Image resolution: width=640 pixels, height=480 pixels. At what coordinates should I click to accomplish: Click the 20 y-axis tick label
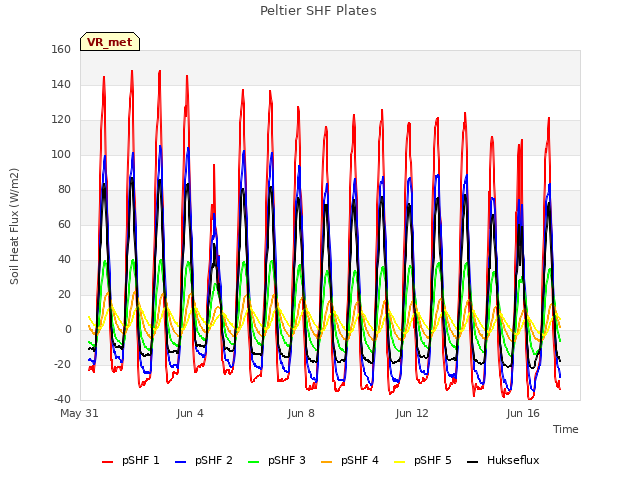64,295
